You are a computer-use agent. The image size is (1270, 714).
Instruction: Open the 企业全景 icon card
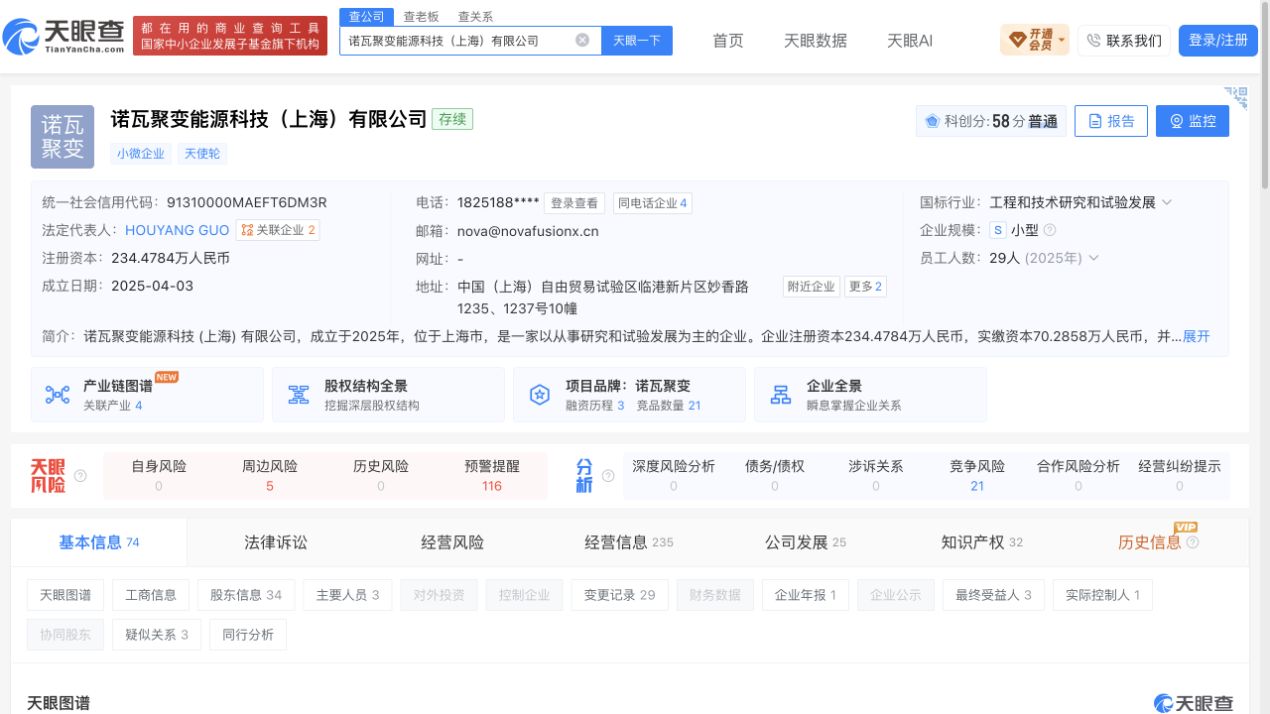click(x=870, y=395)
